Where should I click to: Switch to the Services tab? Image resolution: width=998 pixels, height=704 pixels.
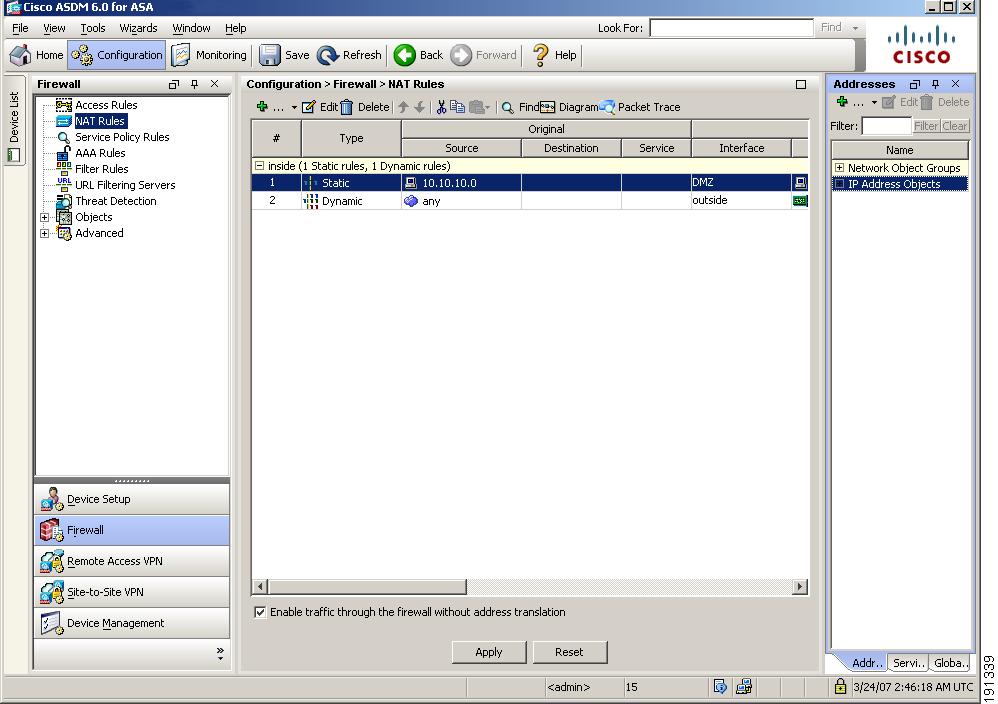908,663
